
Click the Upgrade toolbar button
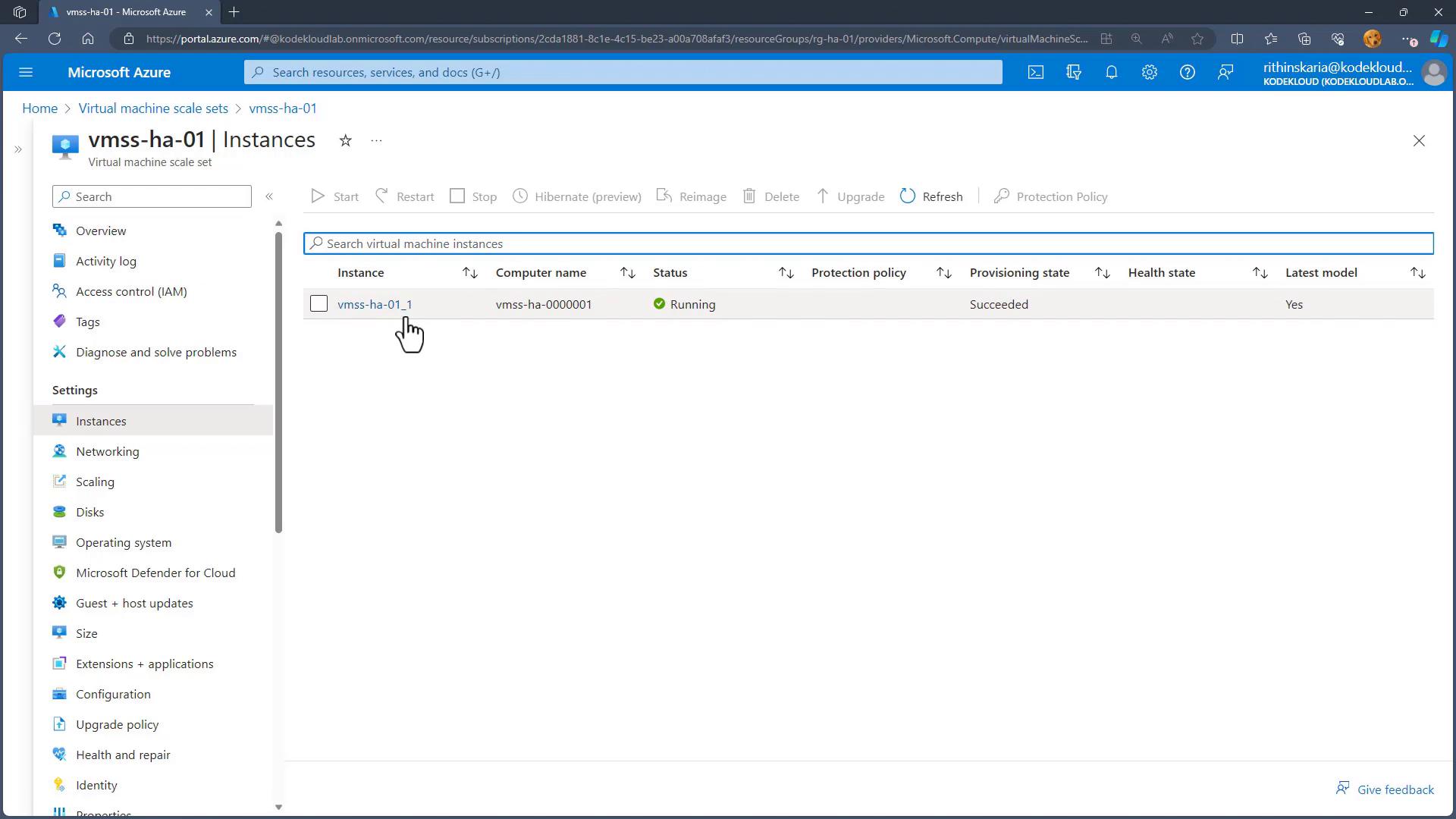pos(850,196)
